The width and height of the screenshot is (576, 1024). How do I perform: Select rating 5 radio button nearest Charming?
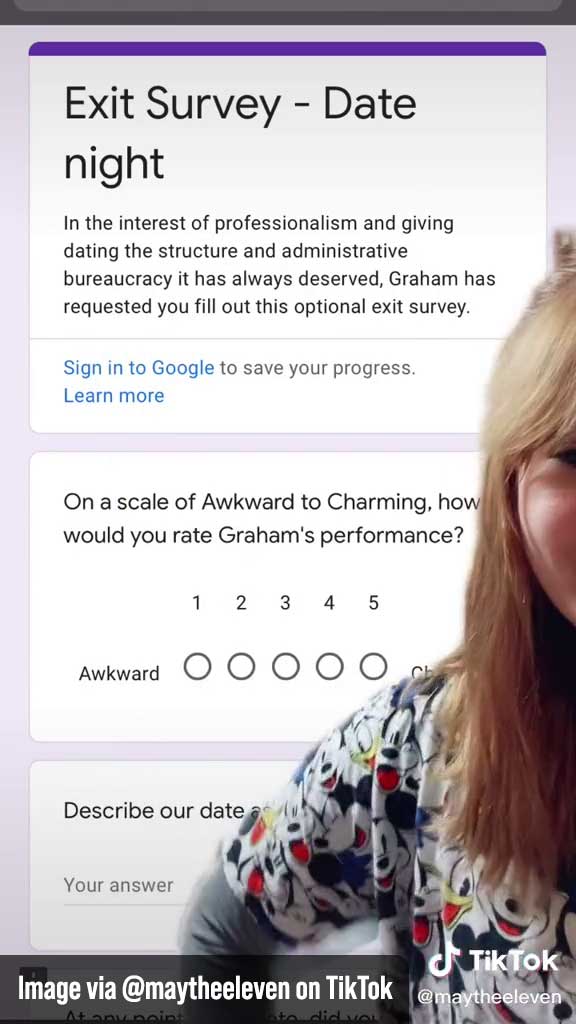coord(374,667)
